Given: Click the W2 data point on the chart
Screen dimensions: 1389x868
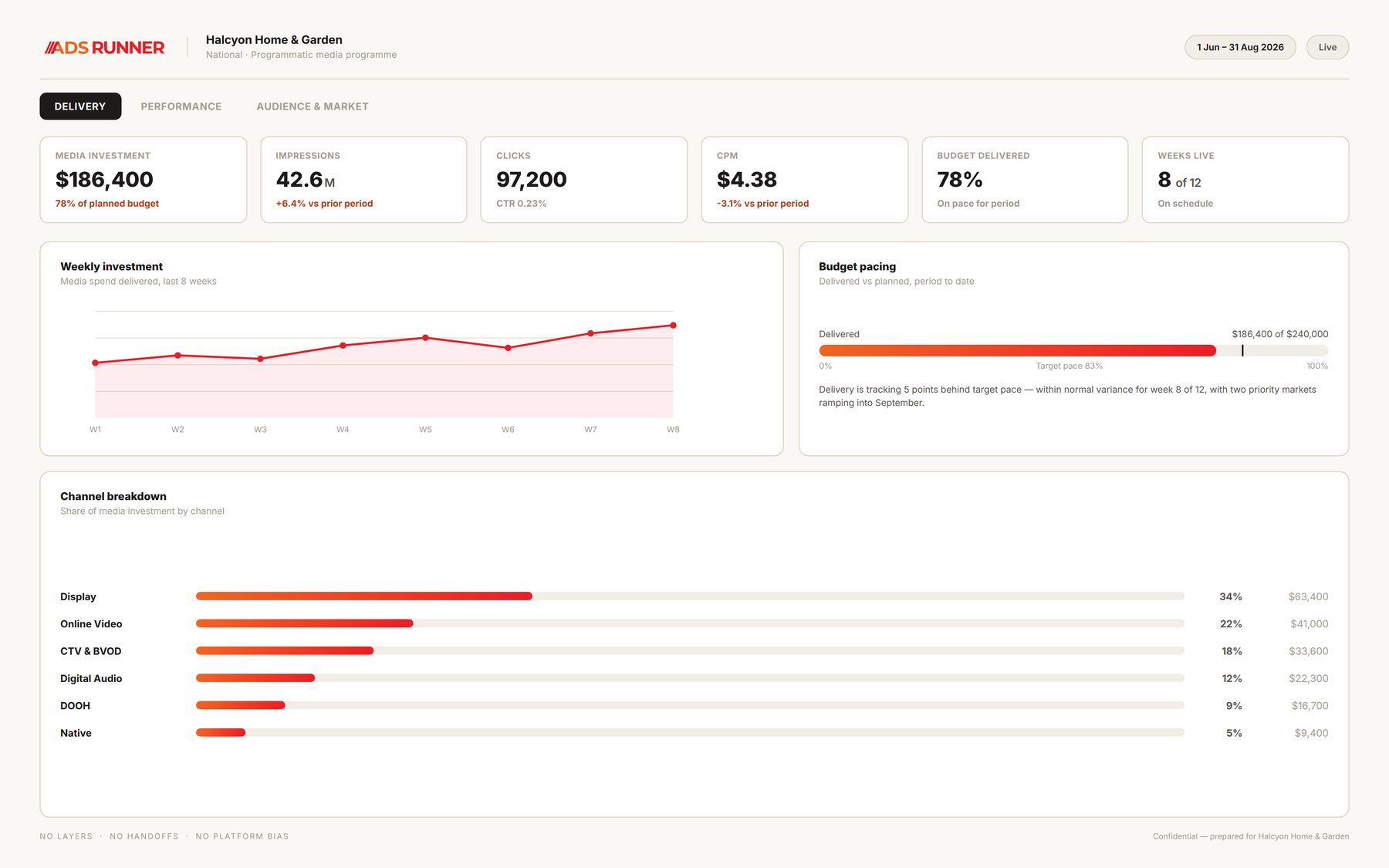Looking at the screenshot, I should coord(178,355).
